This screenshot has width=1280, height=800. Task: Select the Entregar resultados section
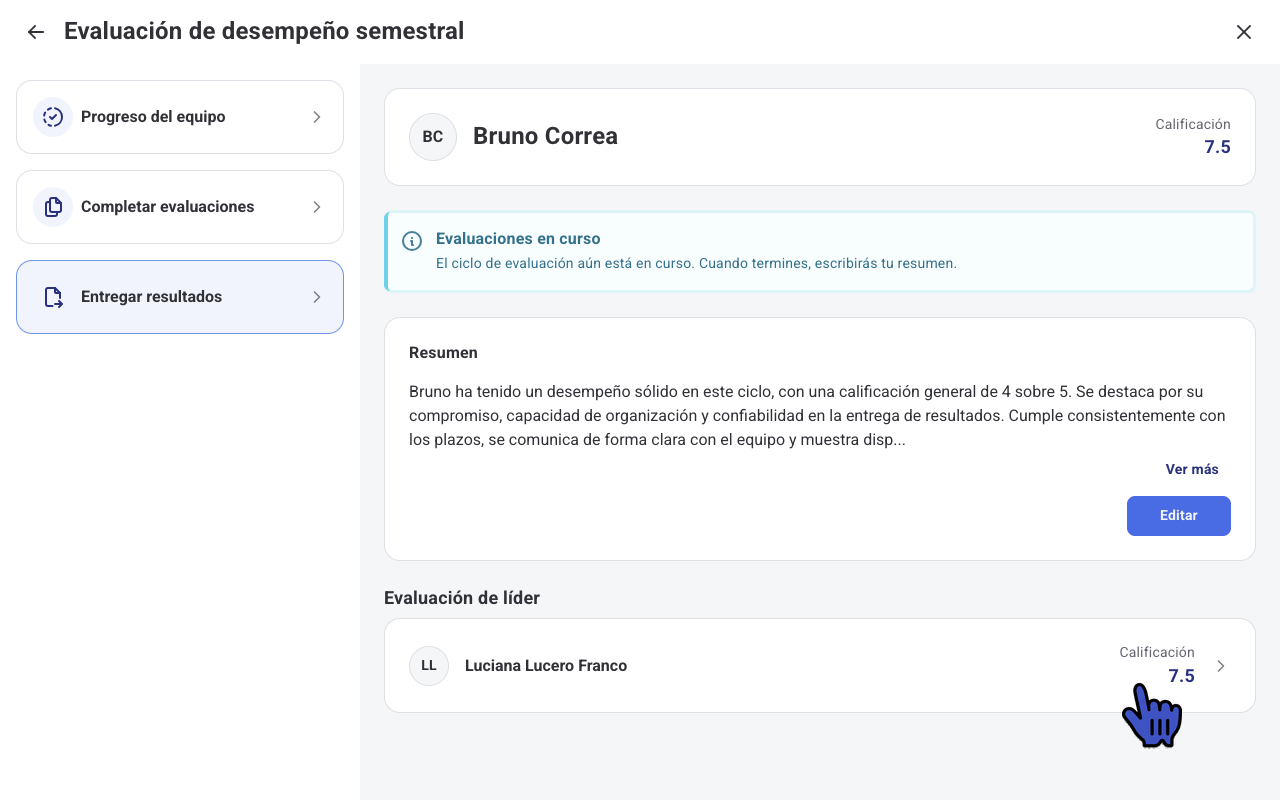[180, 297]
